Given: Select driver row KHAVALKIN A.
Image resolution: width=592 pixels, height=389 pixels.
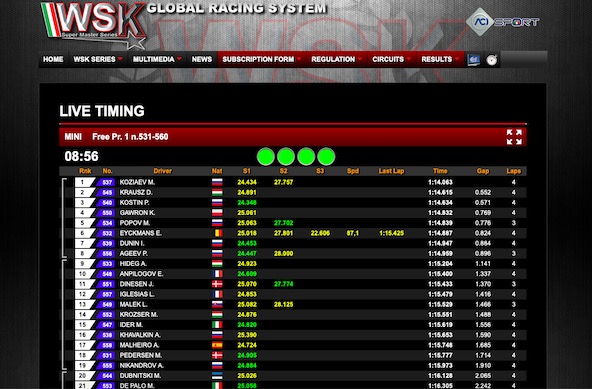Looking at the screenshot, I should click(293, 335).
